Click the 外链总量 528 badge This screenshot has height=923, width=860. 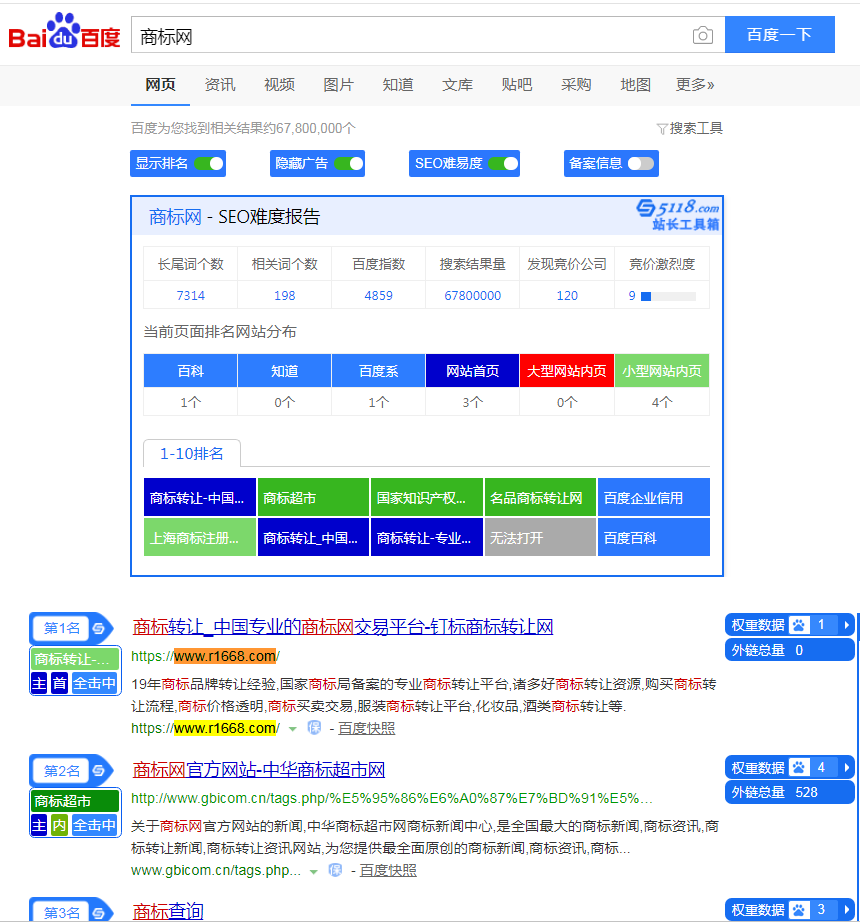(789, 792)
